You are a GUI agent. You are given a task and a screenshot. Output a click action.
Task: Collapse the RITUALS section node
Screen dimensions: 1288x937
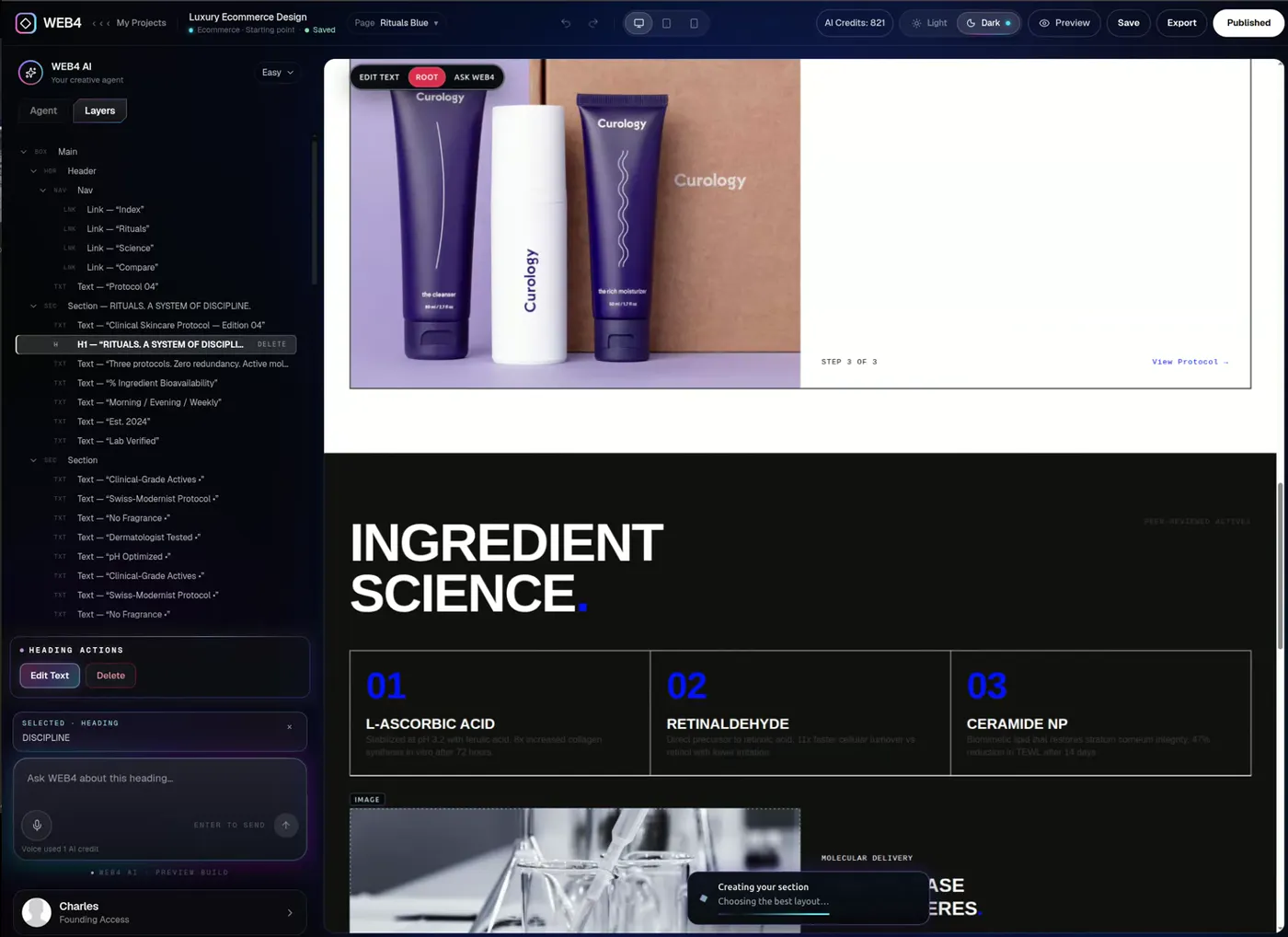coord(34,307)
